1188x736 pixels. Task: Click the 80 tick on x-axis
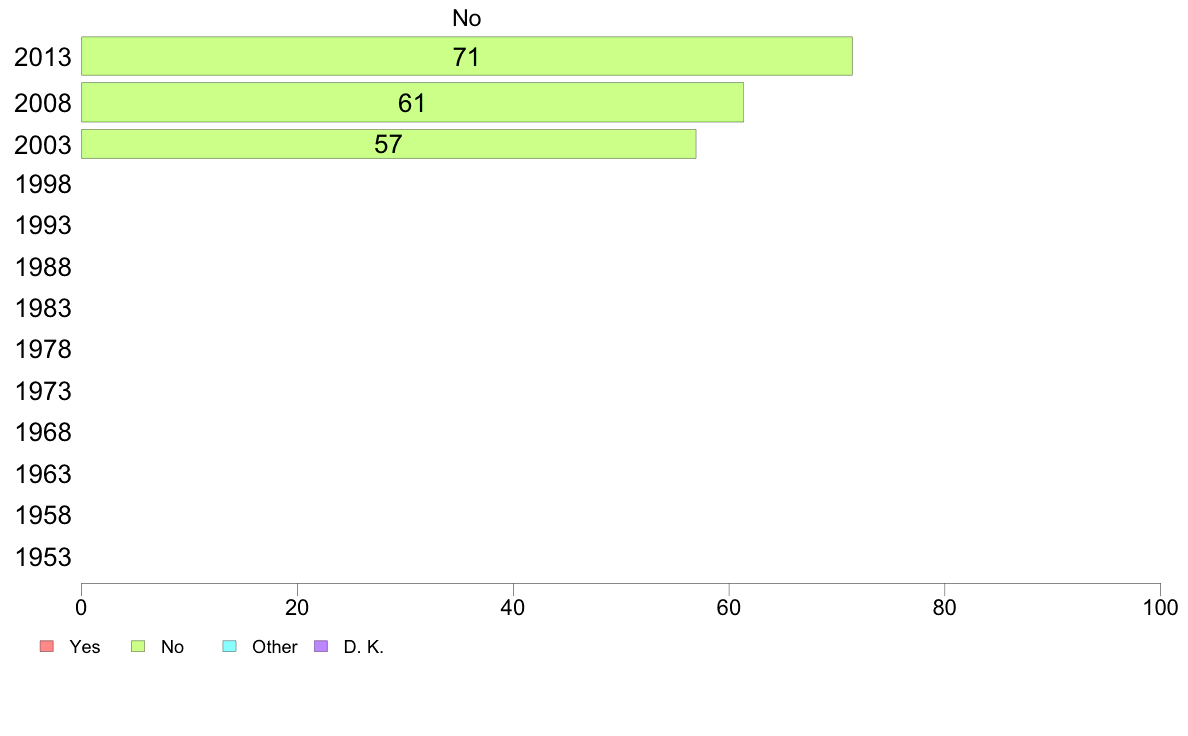click(944, 607)
